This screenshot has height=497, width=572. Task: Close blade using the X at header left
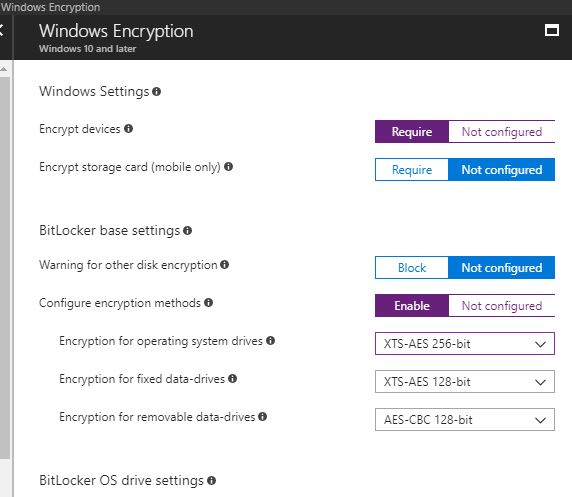(1, 30)
